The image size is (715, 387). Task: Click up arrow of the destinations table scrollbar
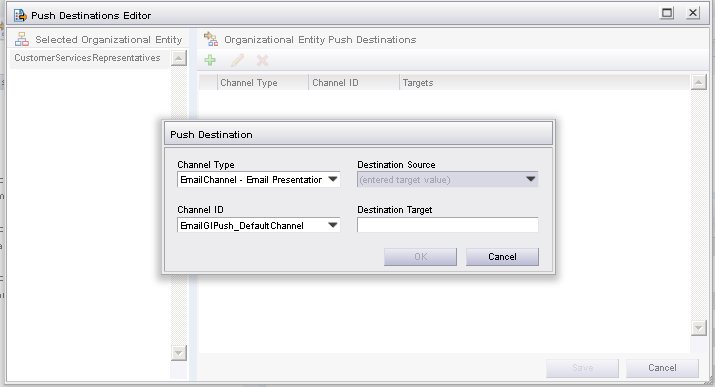699,83
